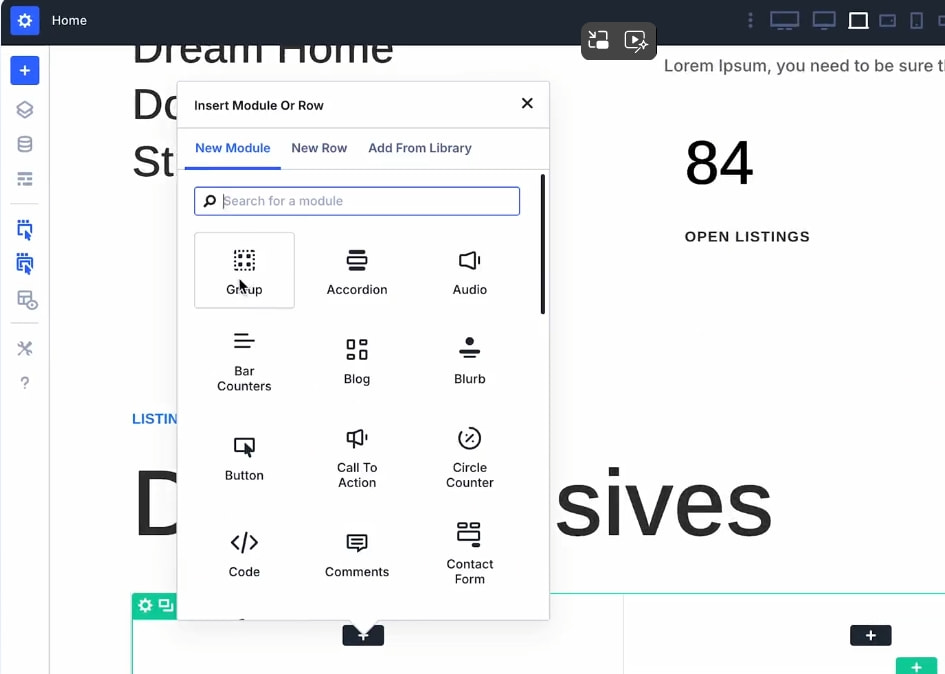Insert the Contact Form module
The width and height of the screenshot is (945, 674).
(x=469, y=555)
